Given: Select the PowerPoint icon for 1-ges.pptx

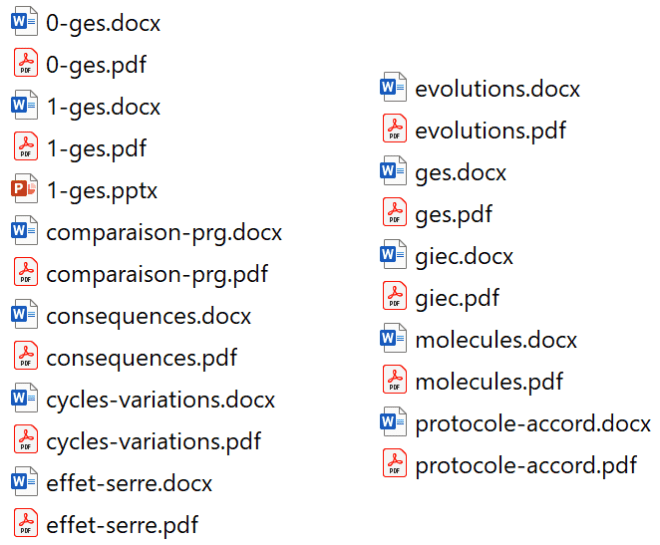Looking at the screenshot, I should coord(24,190).
